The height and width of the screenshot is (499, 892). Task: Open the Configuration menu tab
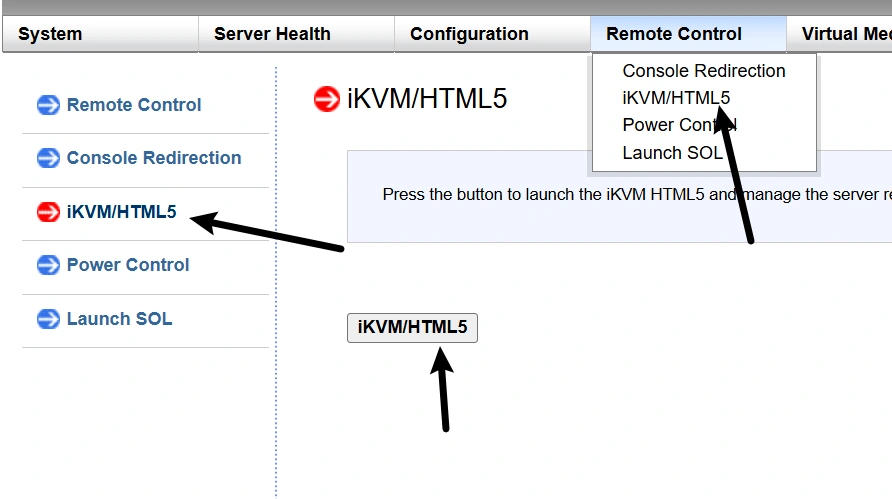[469, 34]
